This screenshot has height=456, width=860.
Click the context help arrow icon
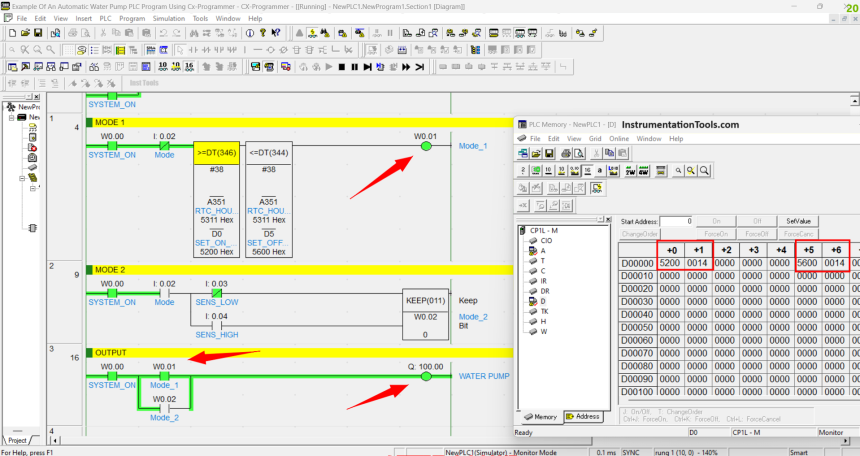coord(276,33)
